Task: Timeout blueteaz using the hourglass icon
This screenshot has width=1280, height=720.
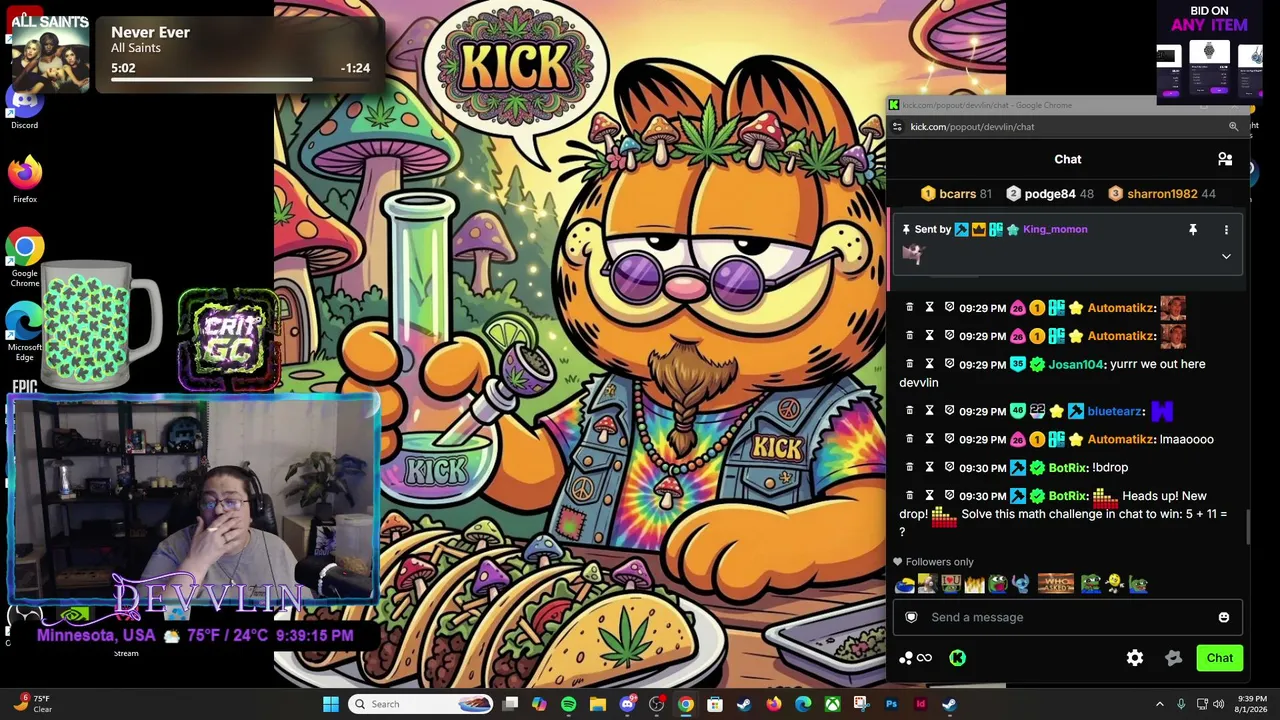Action: click(929, 411)
